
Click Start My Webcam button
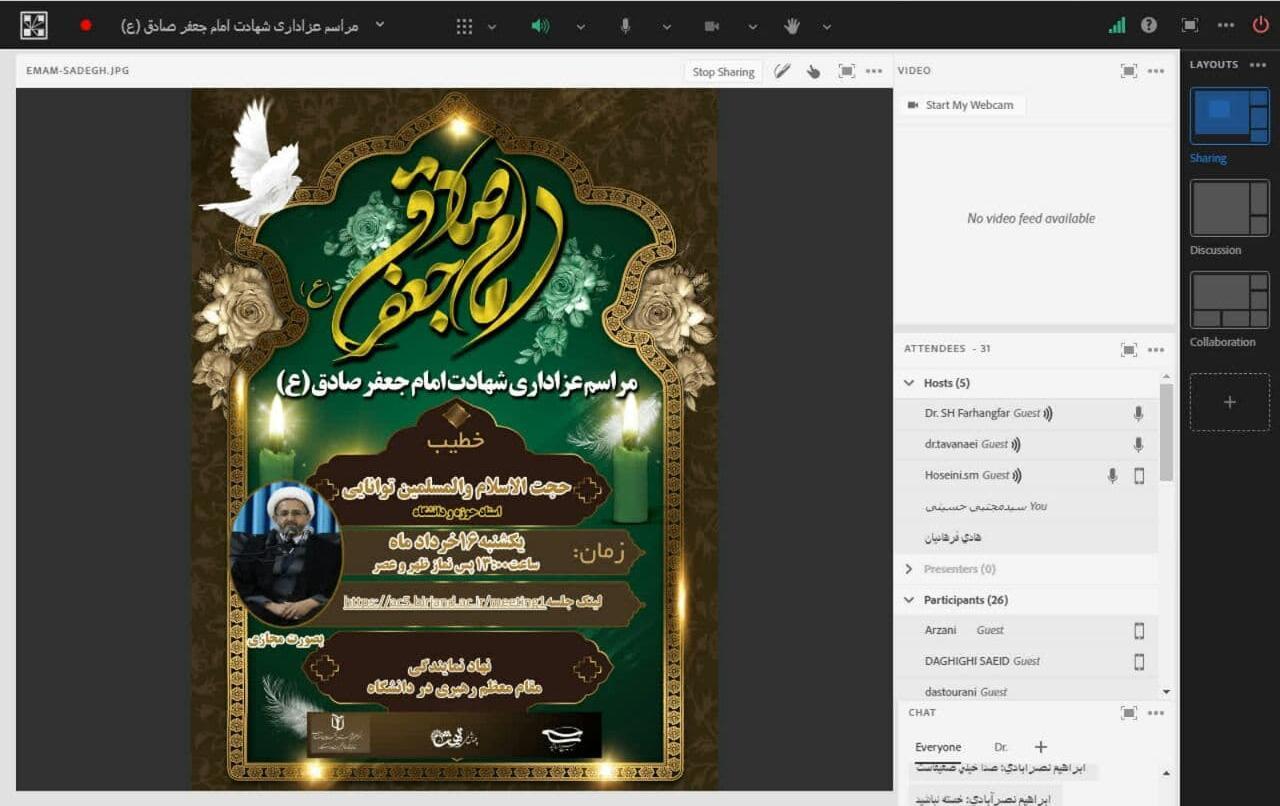(x=961, y=105)
